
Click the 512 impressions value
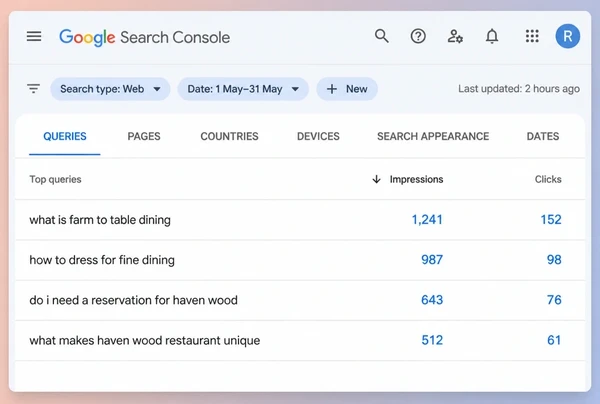(432, 340)
